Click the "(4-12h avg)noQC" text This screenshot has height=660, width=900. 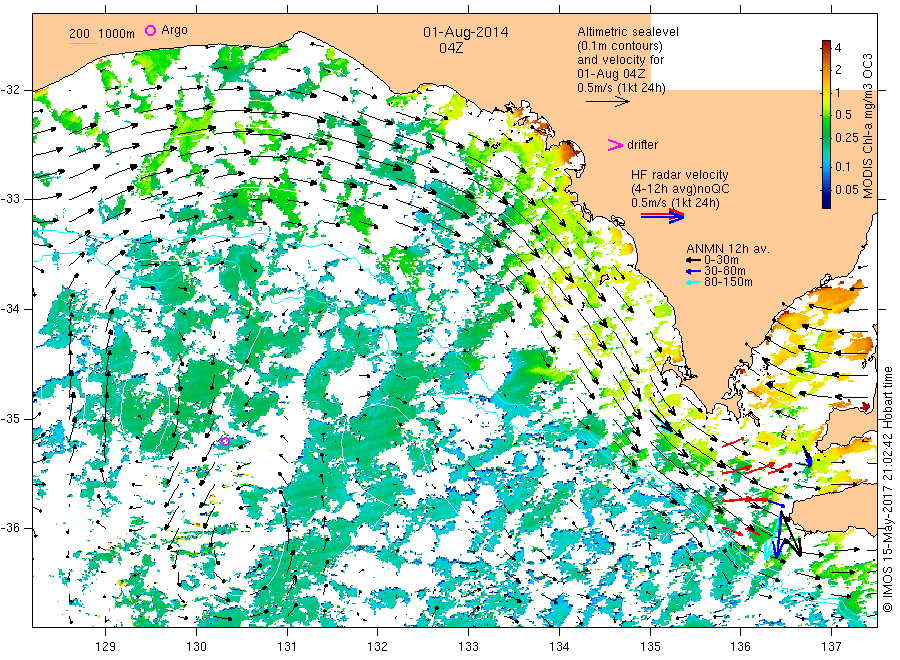coord(681,189)
